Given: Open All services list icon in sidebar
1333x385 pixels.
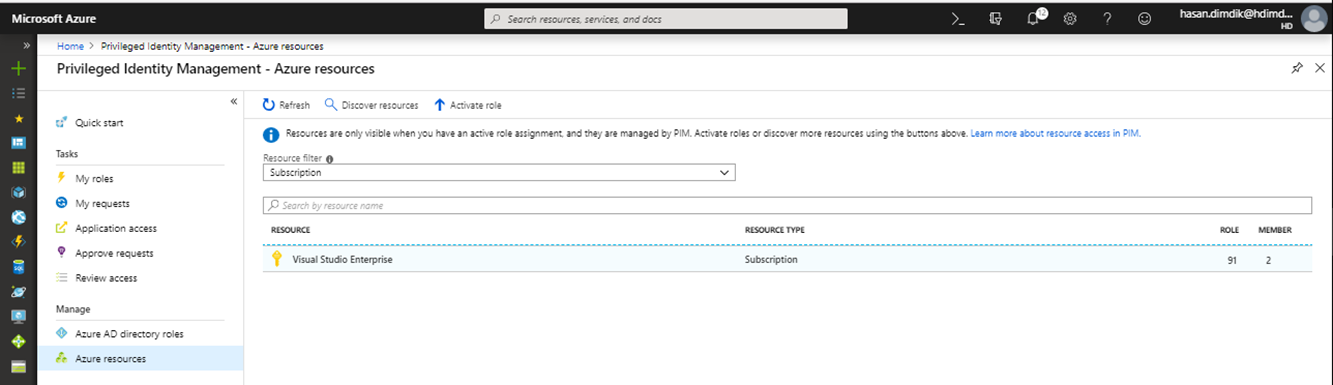Looking at the screenshot, I should click(x=18, y=93).
